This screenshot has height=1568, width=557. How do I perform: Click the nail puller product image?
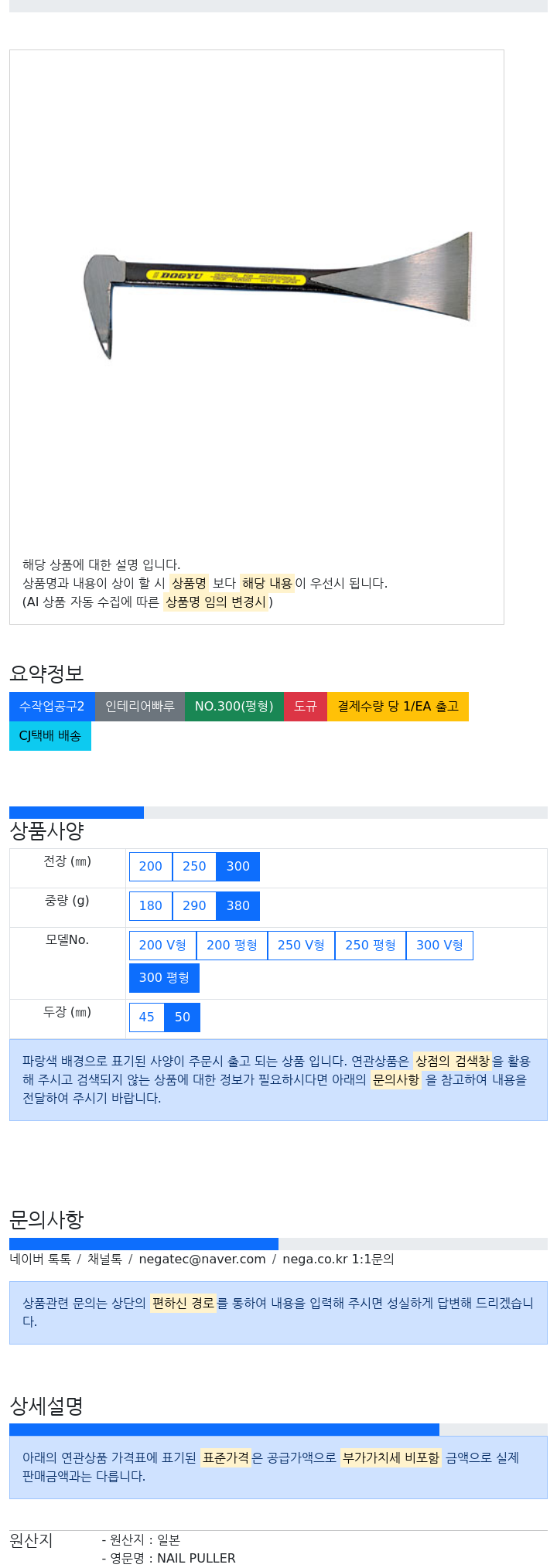pyautogui.click(x=277, y=294)
